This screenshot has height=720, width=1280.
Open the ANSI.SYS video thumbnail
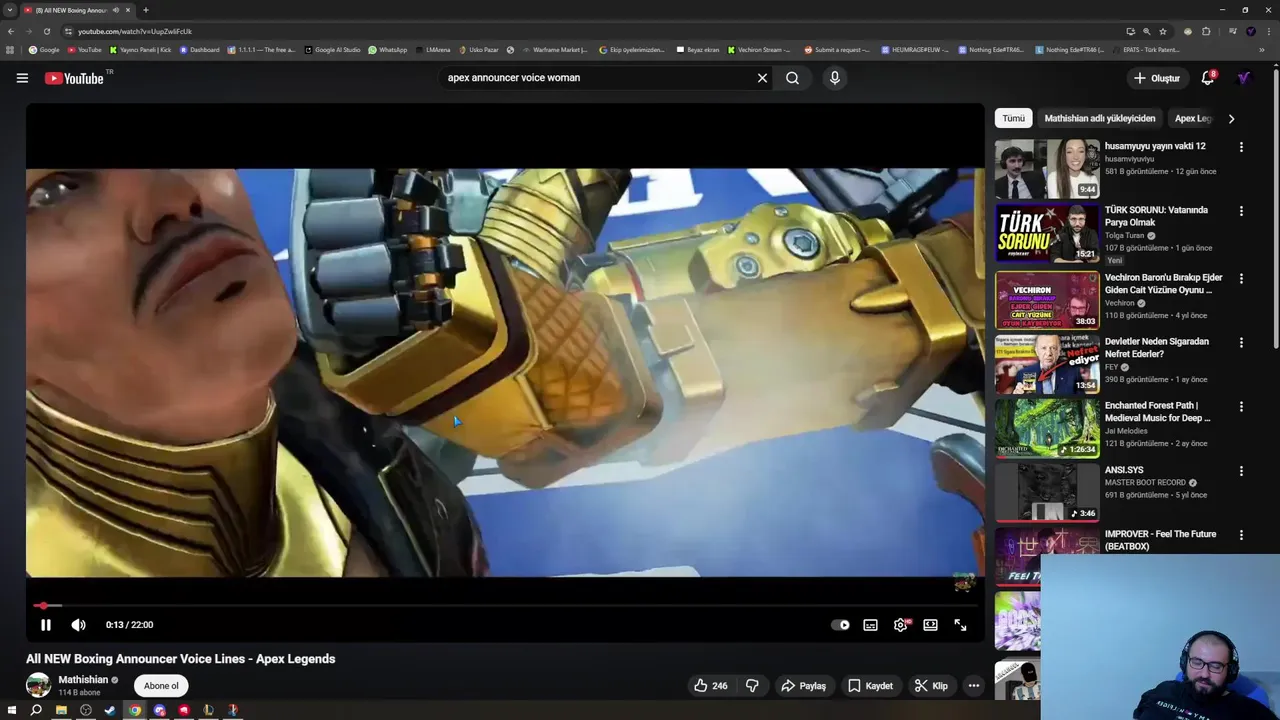[1047, 492]
